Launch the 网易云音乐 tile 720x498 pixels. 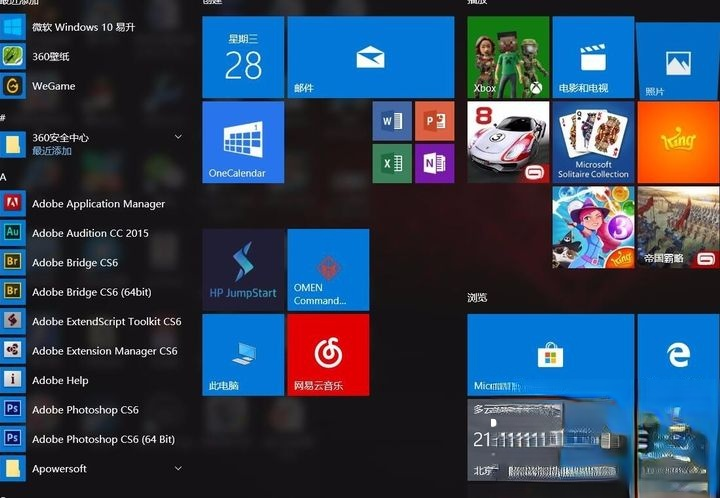328,355
